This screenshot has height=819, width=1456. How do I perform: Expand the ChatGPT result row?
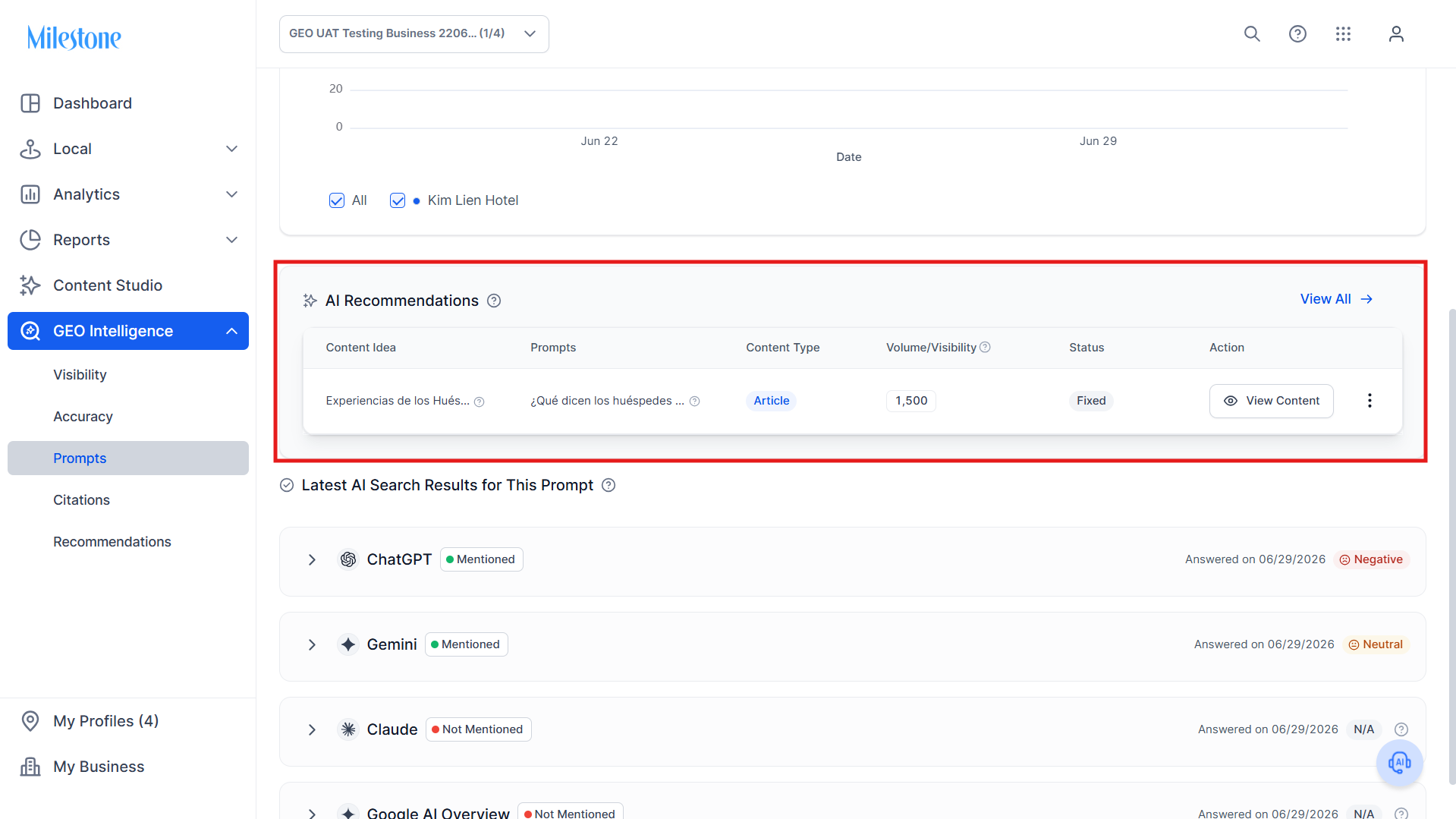click(x=312, y=559)
